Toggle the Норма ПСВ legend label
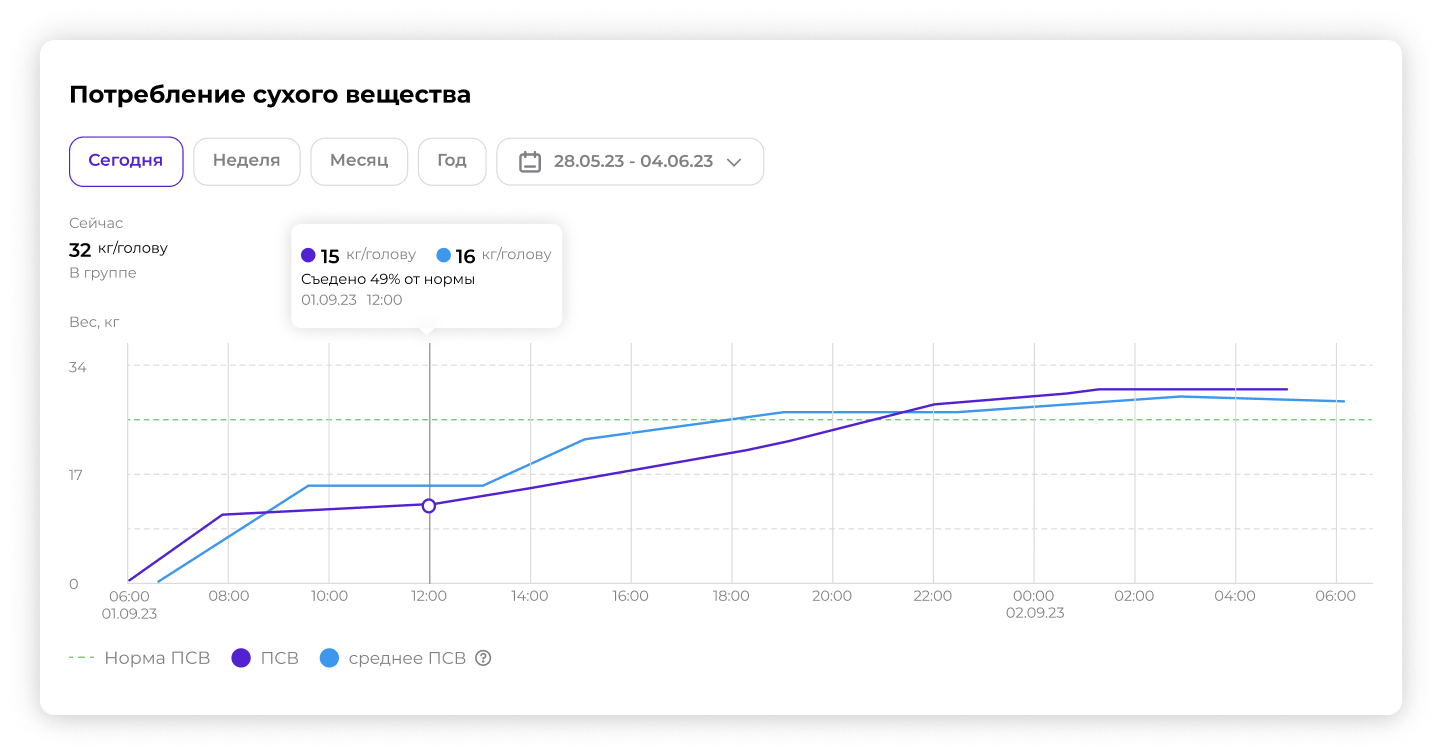The height and width of the screenshot is (755, 1442). (157, 658)
